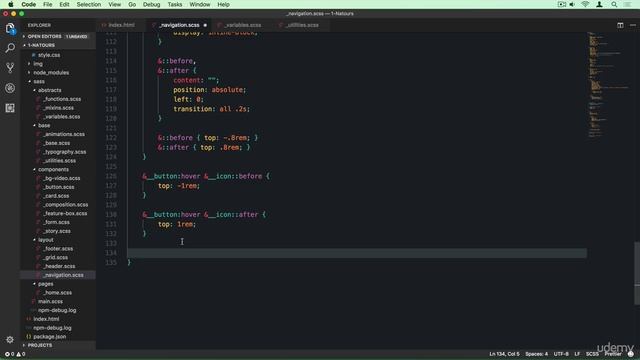Place cursor on line 134 in editor
The height and width of the screenshot is (360, 640).
coord(357,253)
